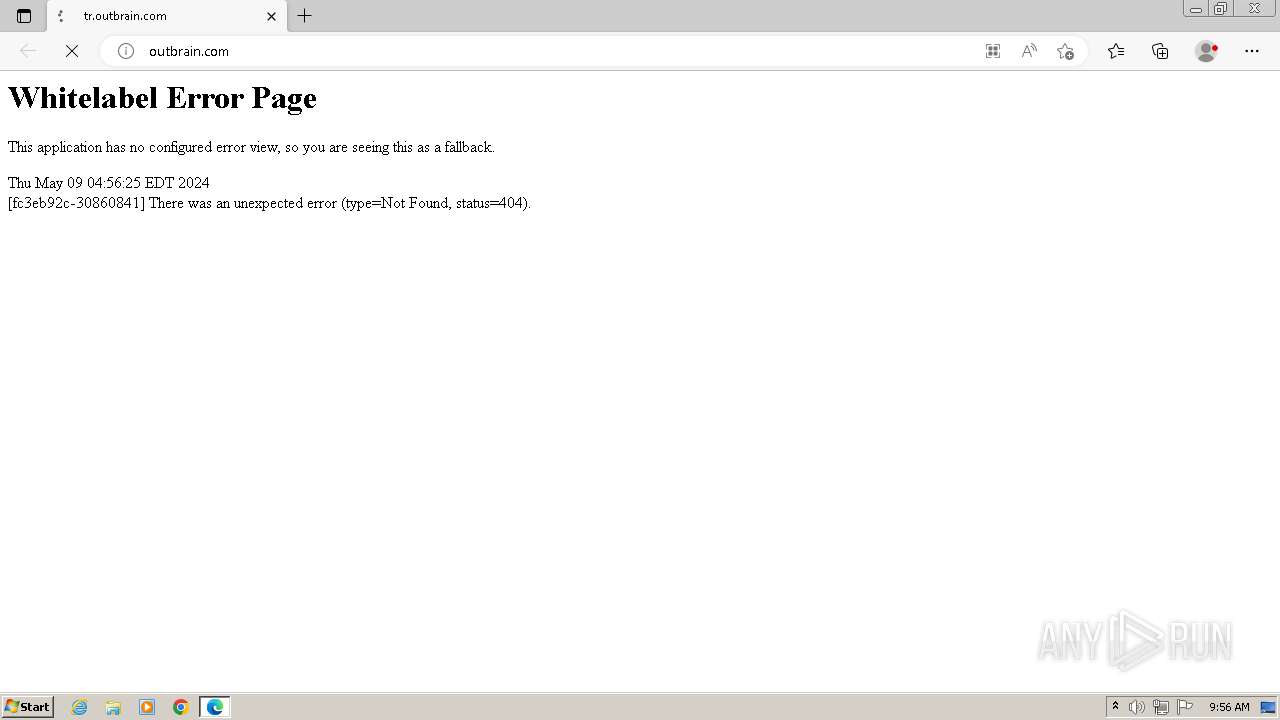Click the 'no configured error view' sentence

[x=251, y=147]
